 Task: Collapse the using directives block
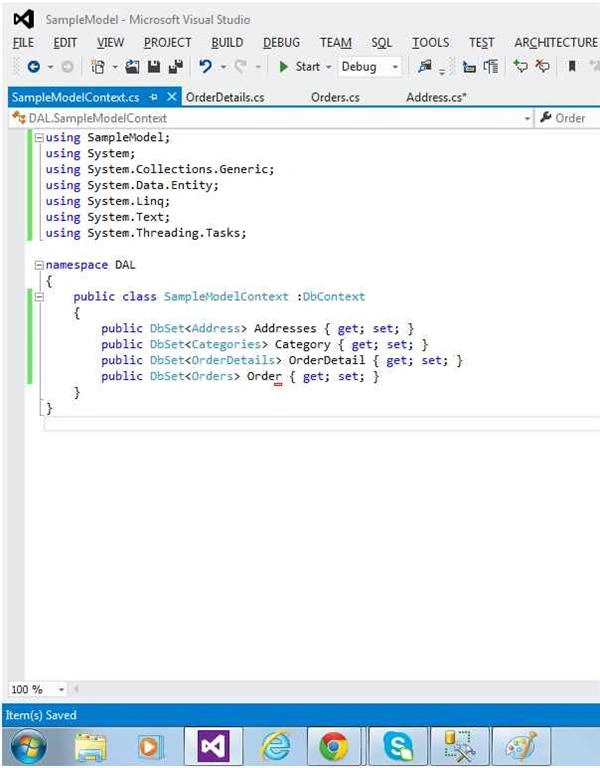39,138
